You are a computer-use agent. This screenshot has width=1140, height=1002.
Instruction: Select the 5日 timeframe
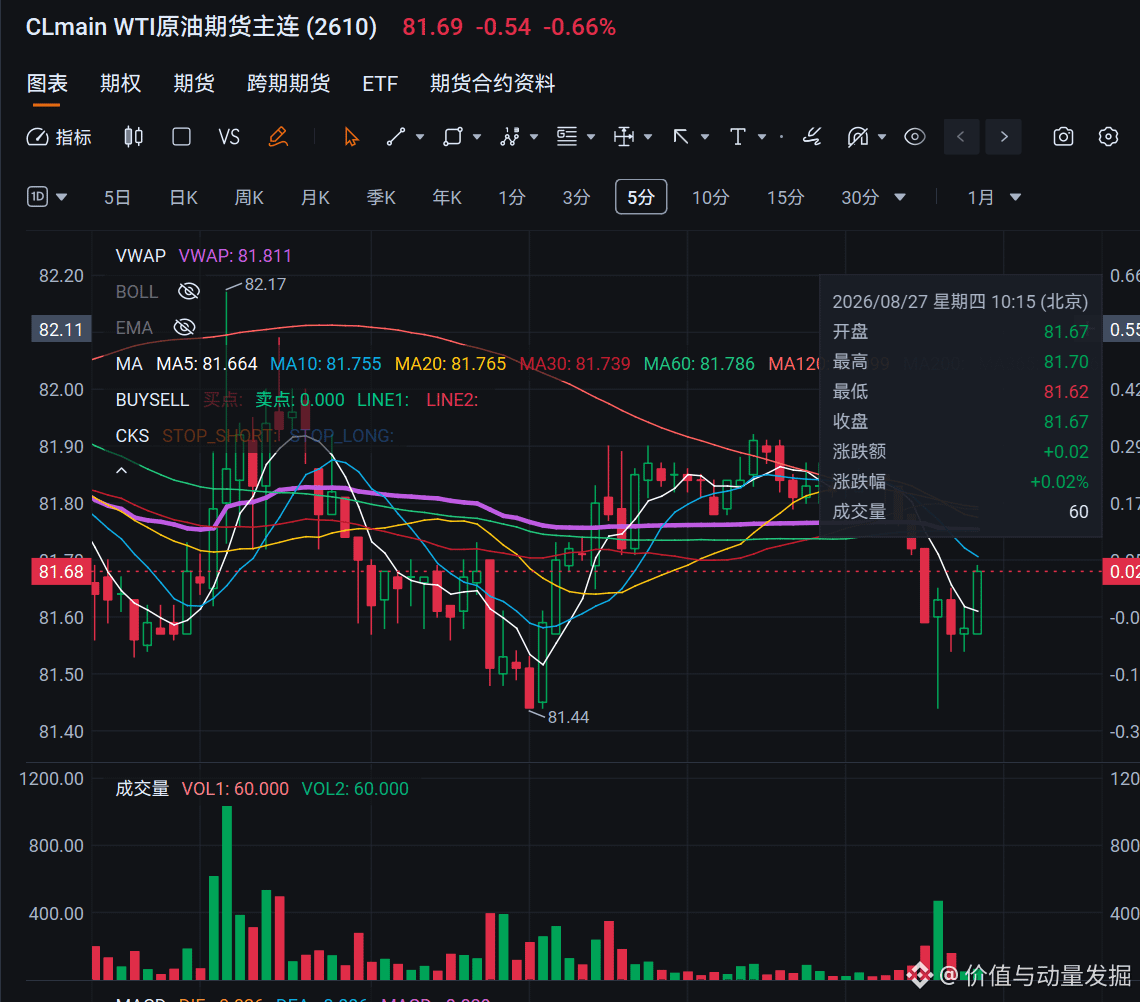pyautogui.click(x=117, y=197)
